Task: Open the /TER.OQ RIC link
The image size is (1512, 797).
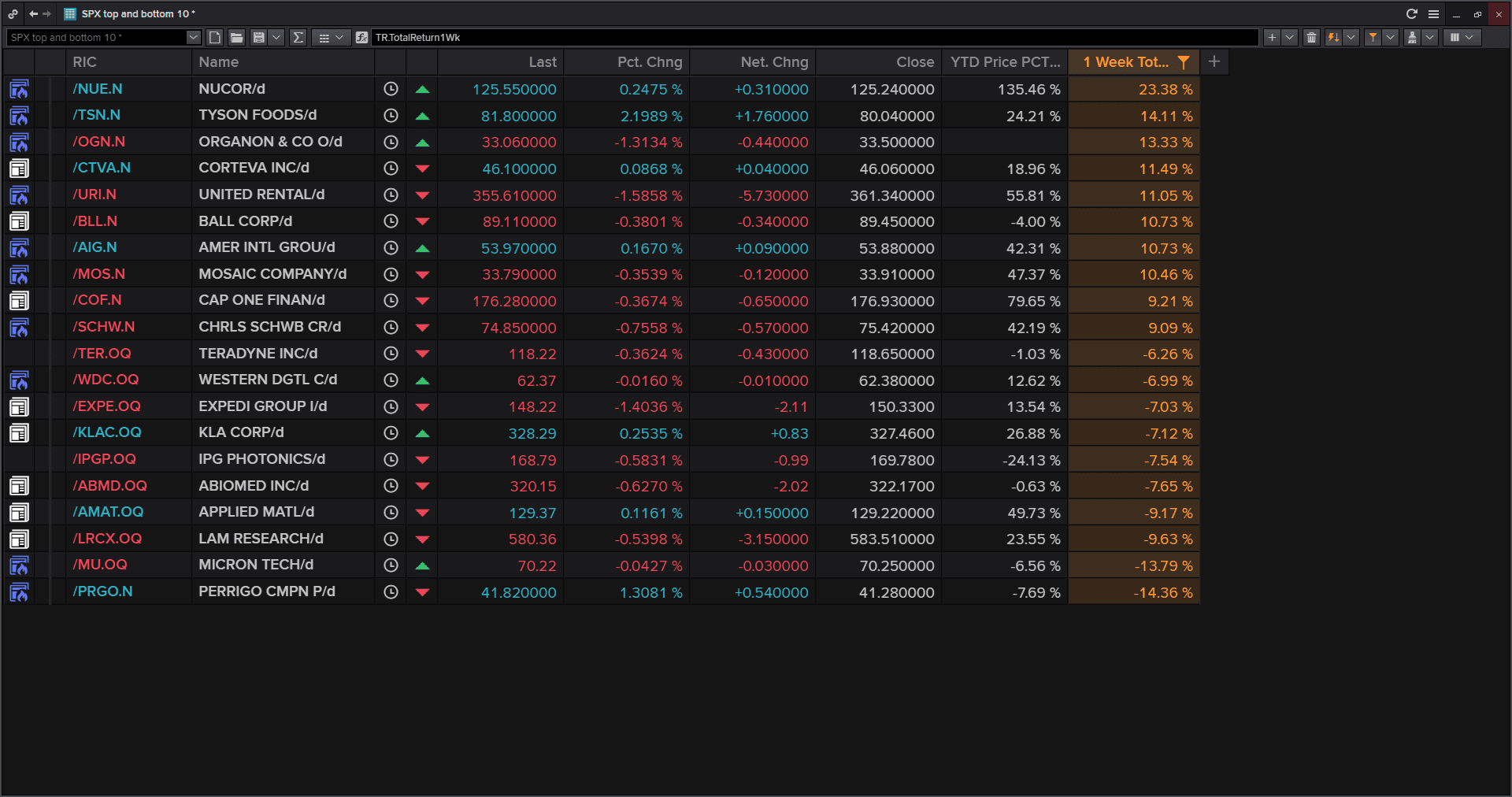Action: (x=102, y=354)
